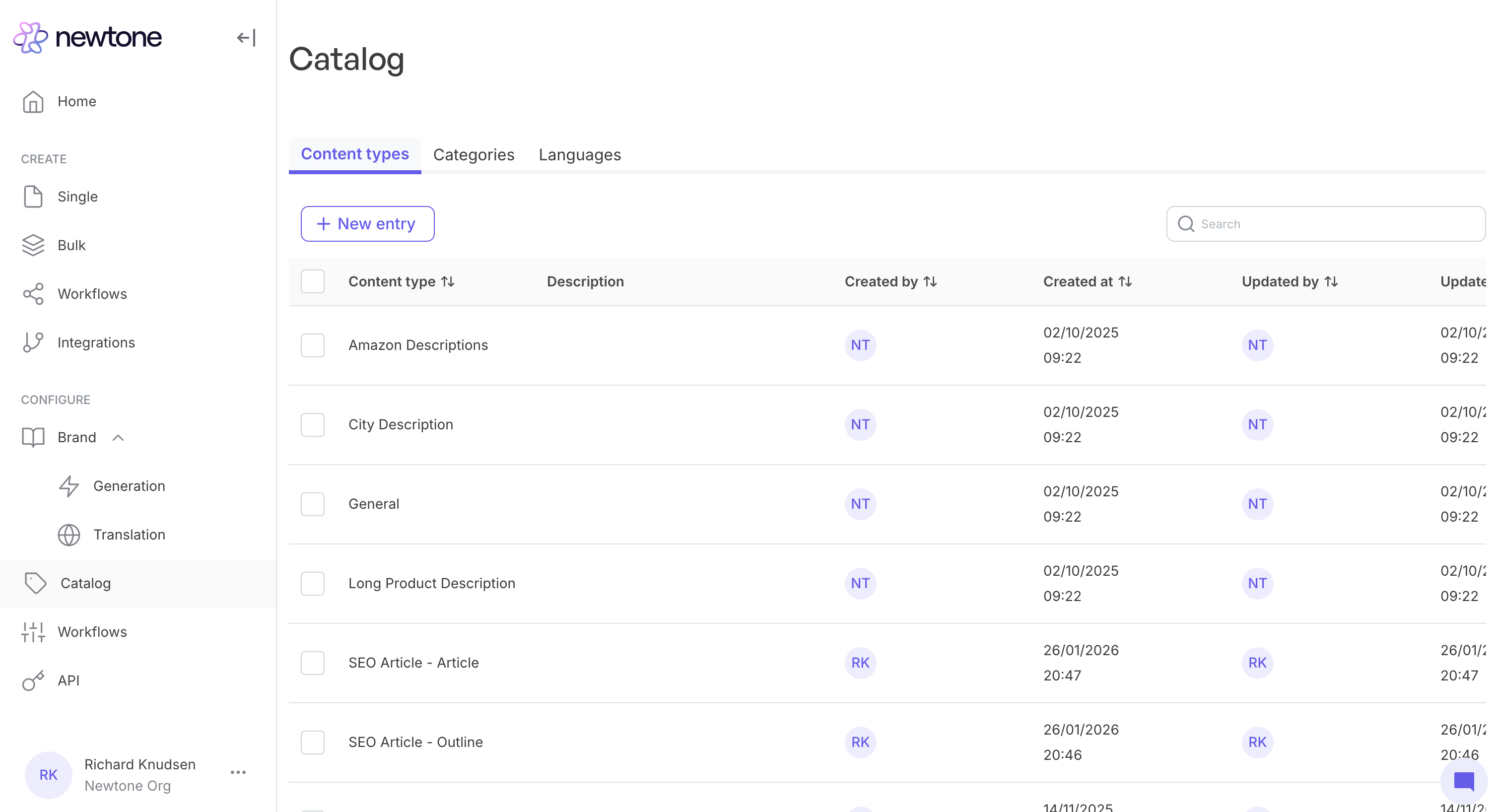Open the chat bubble widget
1497x812 pixels.
coord(1464,781)
